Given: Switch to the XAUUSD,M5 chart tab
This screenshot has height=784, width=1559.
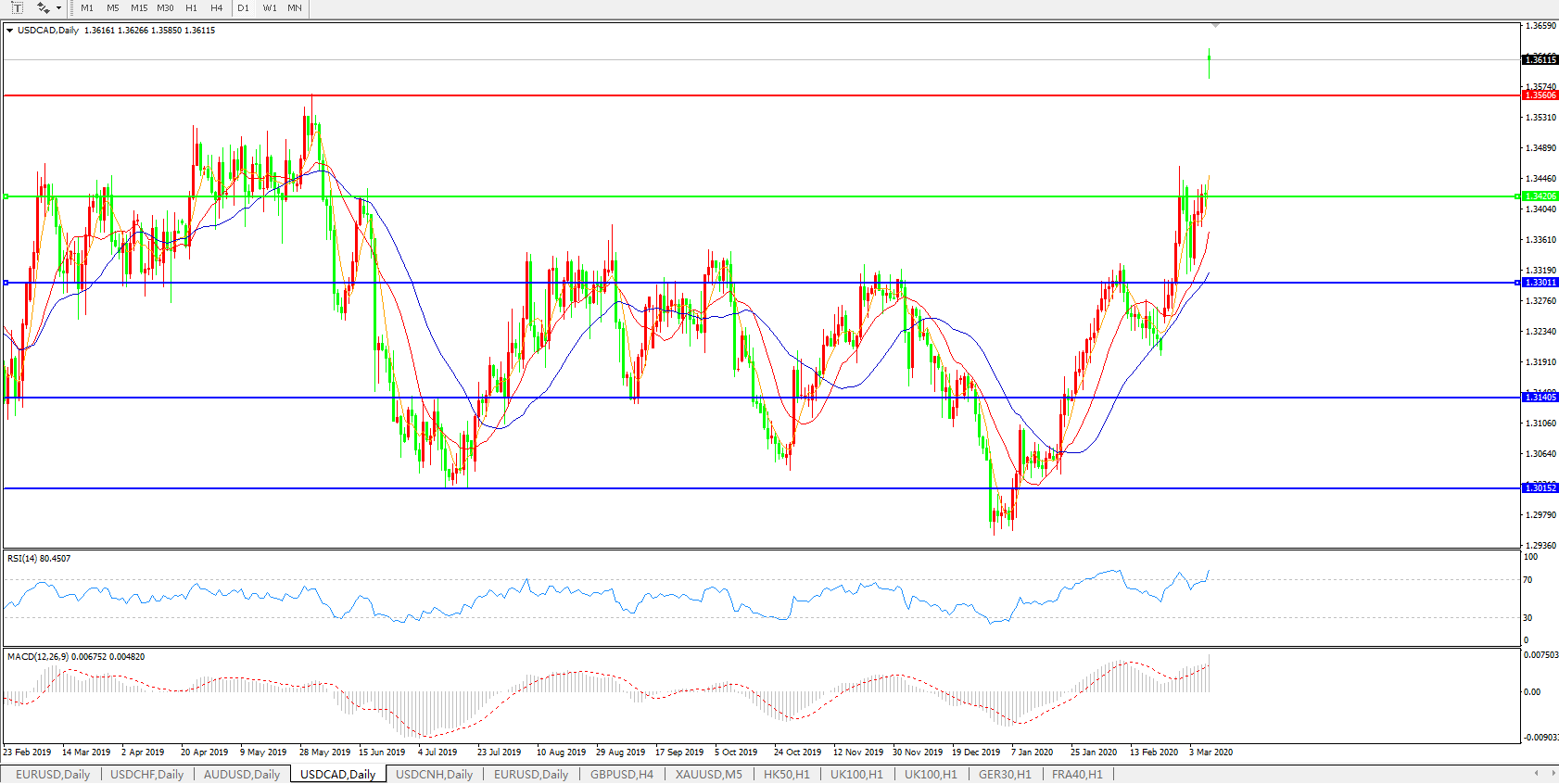Looking at the screenshot, I should pyautogui.click(x=708, y=775).
